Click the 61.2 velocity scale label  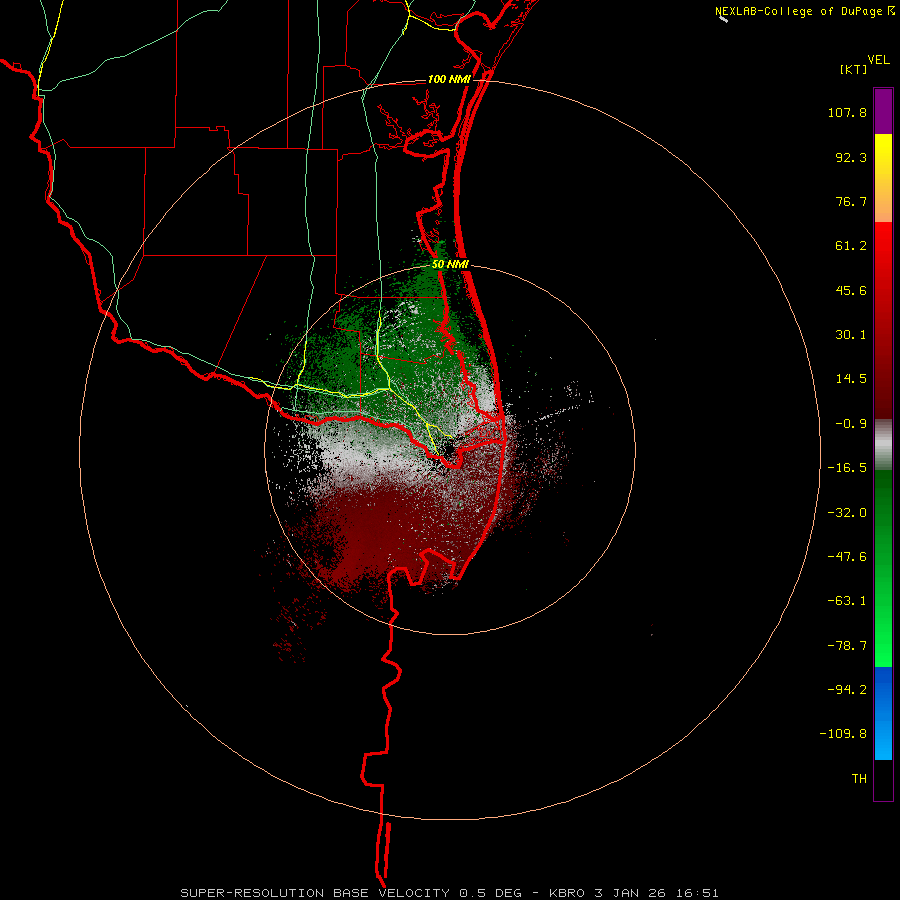tap(851, 246)
